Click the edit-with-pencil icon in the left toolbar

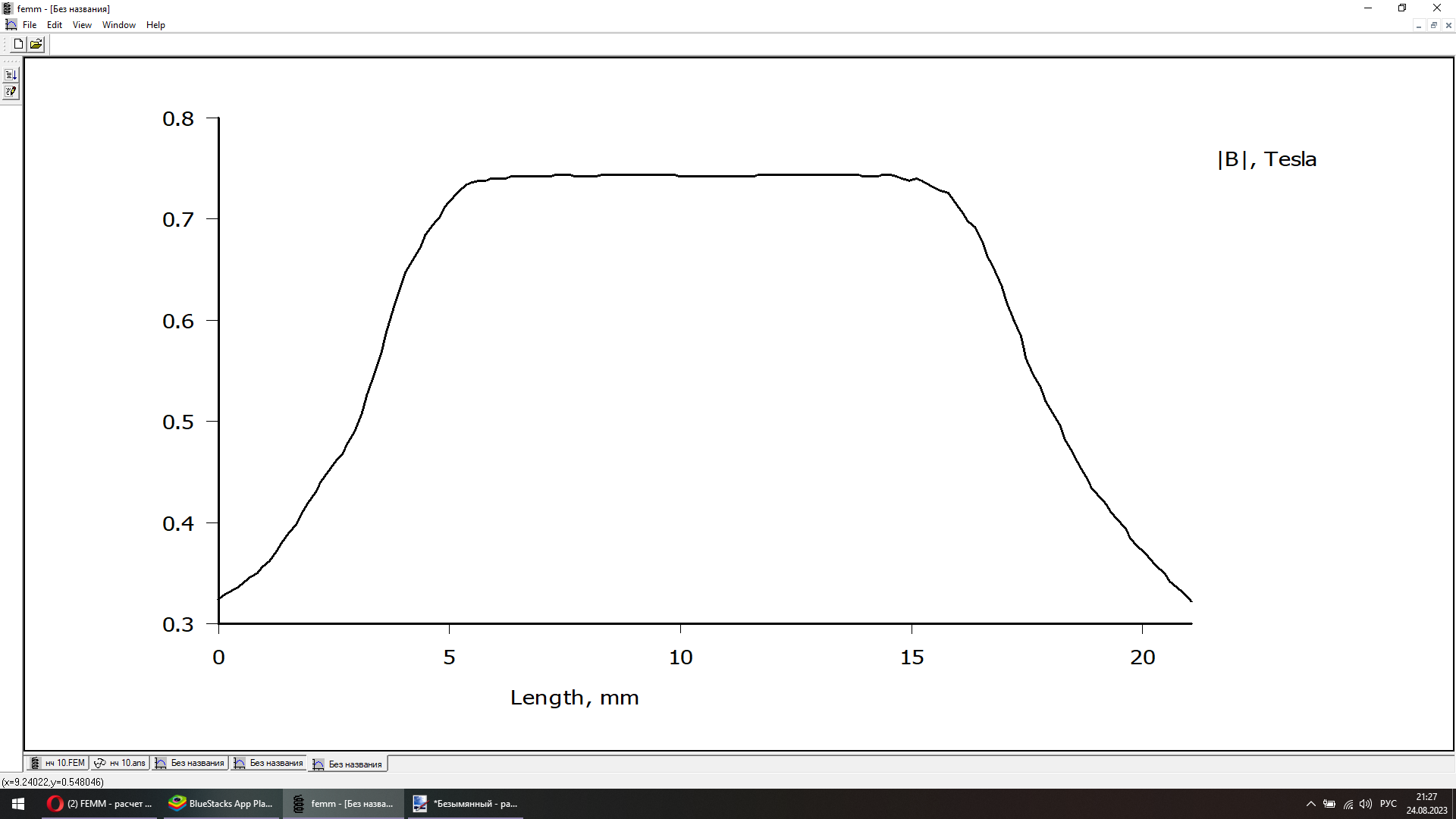point(11,92)
